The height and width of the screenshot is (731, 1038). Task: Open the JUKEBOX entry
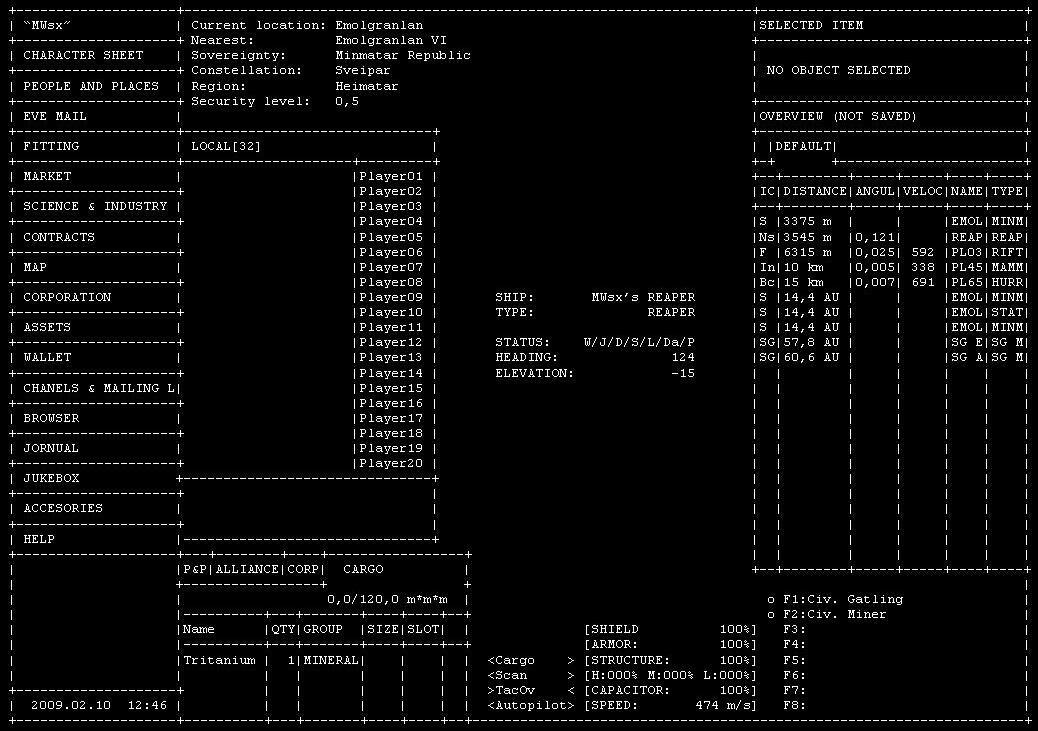tap(51, 477)
